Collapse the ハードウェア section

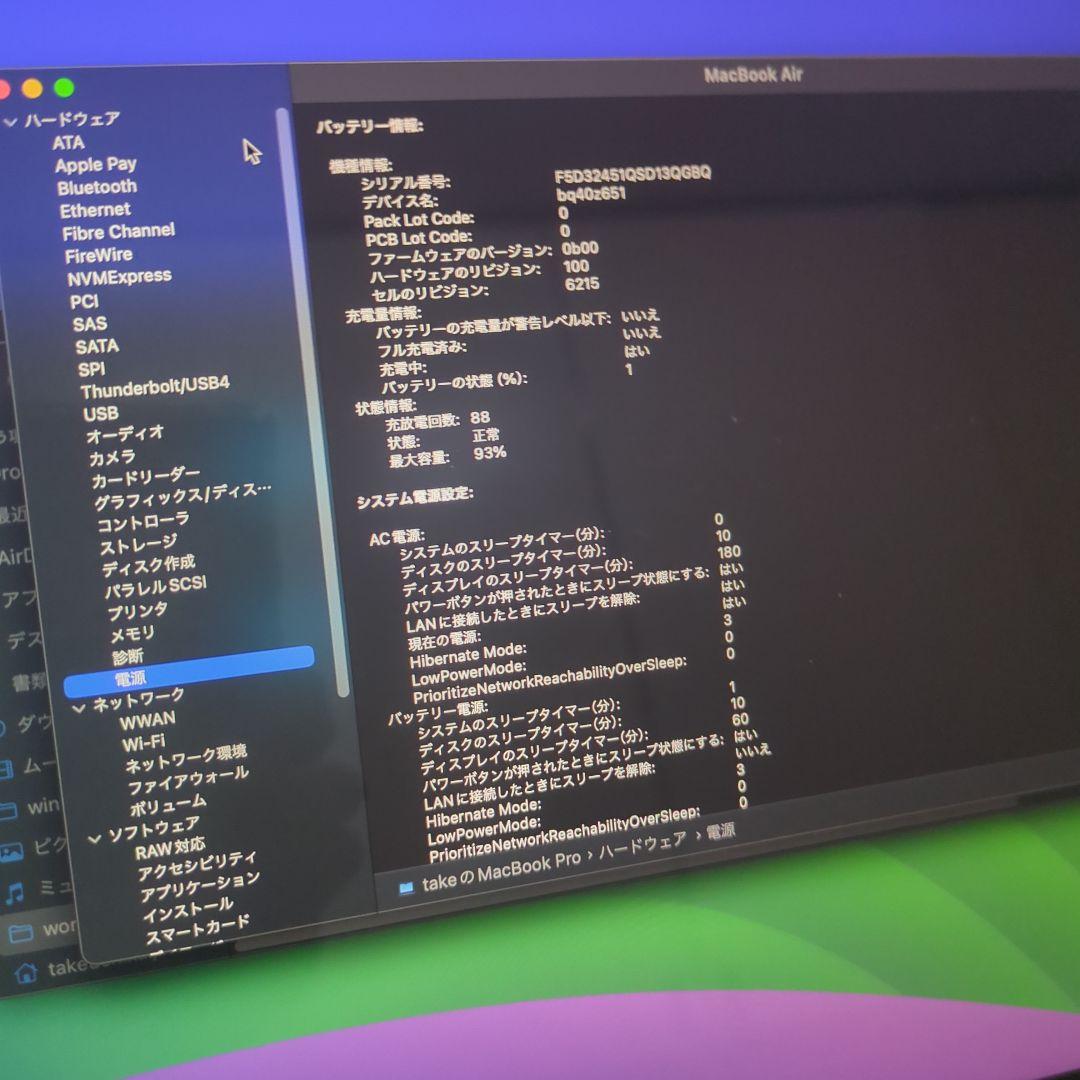point(11,122)
